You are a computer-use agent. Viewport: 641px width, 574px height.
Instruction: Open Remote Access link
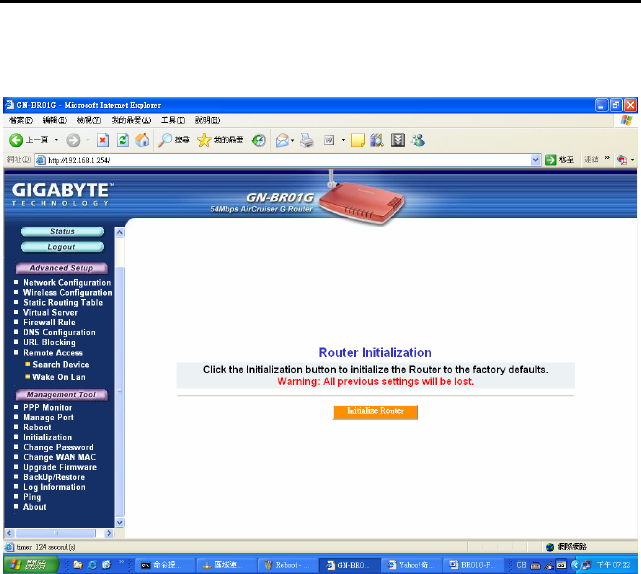pyautogui.click(x=53, y=353)
